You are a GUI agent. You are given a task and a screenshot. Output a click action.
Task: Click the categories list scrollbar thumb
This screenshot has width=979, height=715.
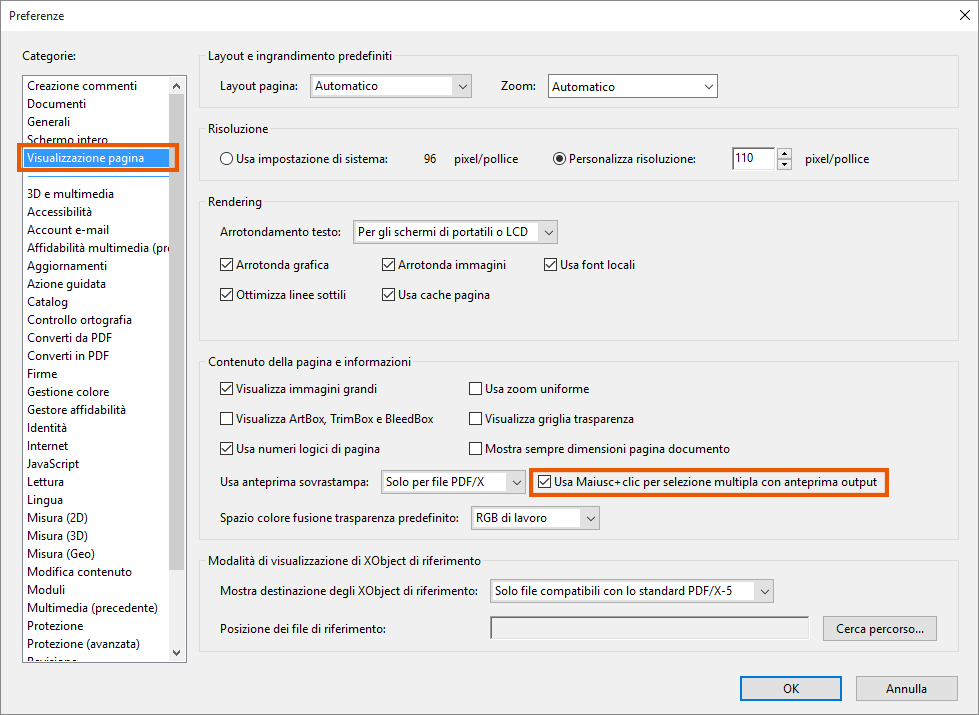pyautogui.click(x=176, y=332)
